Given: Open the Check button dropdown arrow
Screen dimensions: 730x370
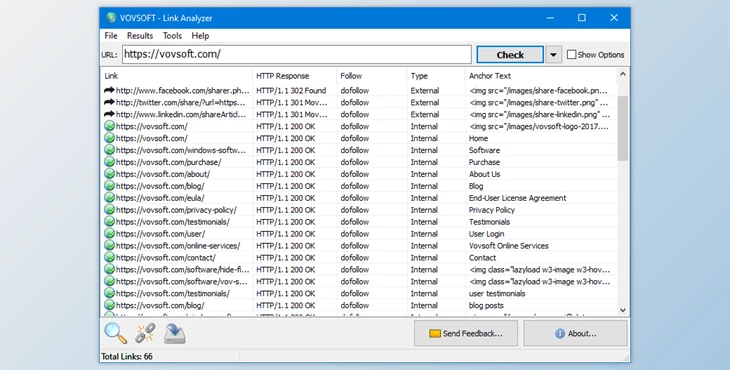Looking at the screenshot, I should tap(553, 55).
